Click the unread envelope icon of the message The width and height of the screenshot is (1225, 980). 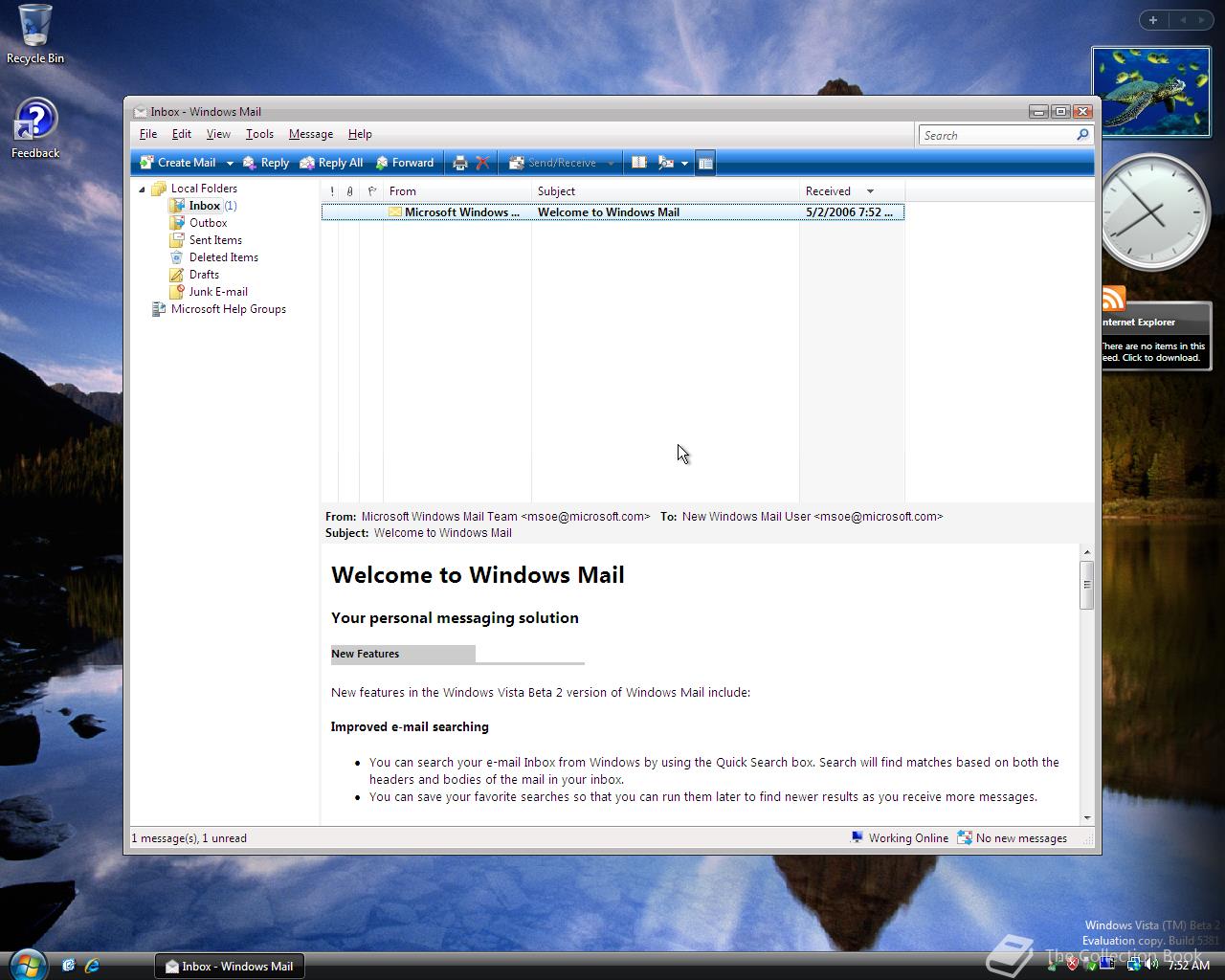[x=394, y=212]
